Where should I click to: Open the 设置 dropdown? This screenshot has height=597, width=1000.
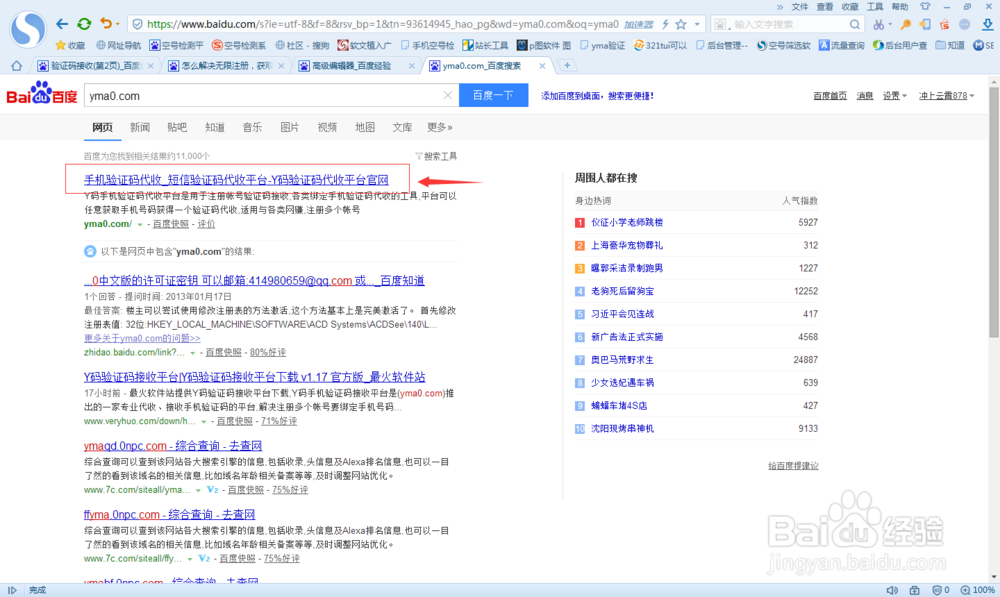(x=895, y=96)
